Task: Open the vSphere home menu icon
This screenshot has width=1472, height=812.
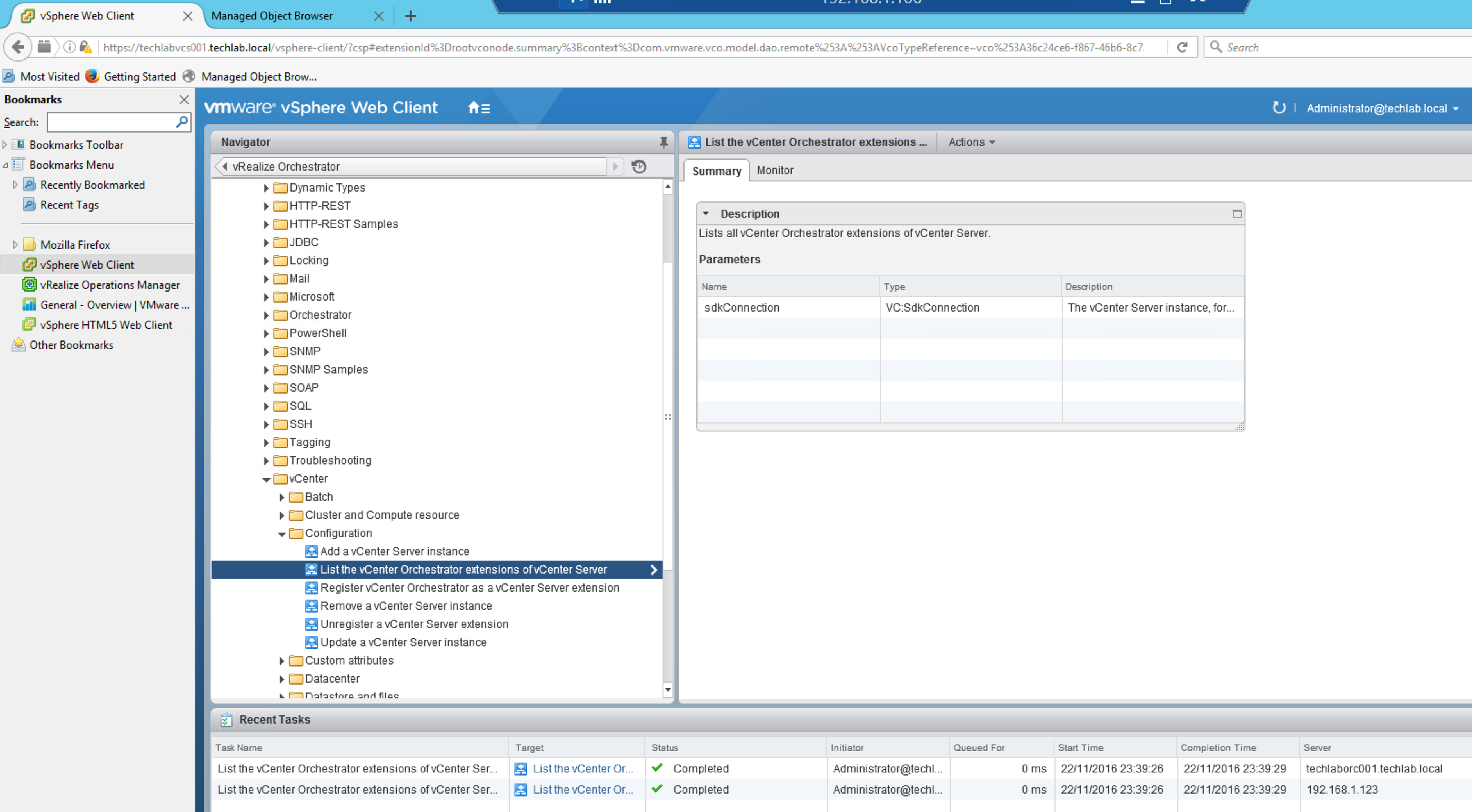Action: pyautogui.click(x=479, y=108)
